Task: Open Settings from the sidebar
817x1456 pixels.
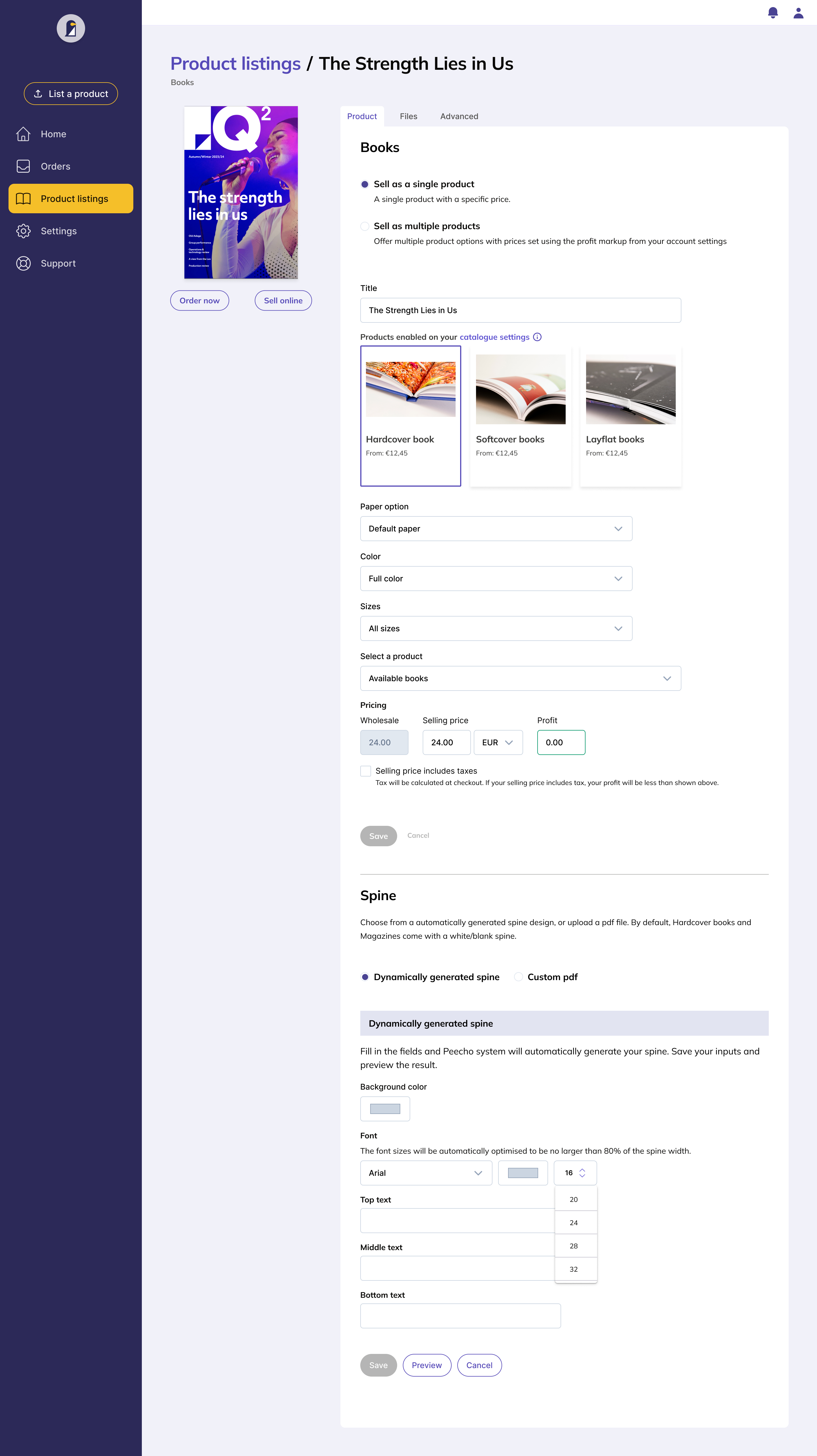Action: [59, 231]
